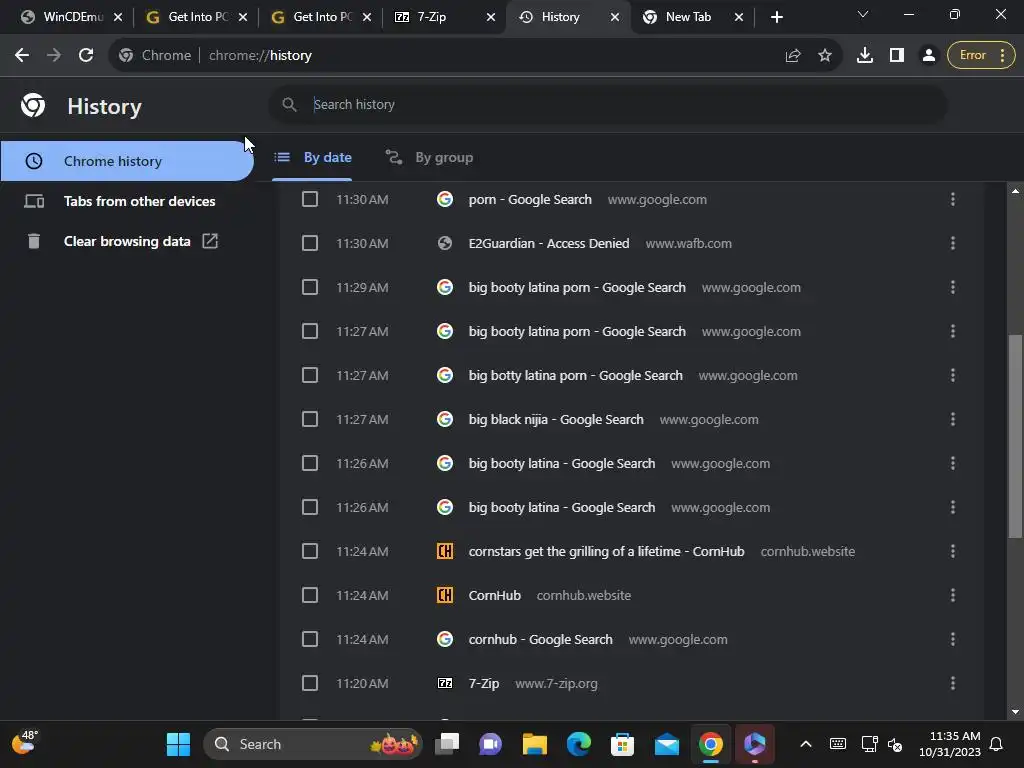The image size is (1024, 768).
Task: Open Mail app from taskbar
Action: click(667, 744)
